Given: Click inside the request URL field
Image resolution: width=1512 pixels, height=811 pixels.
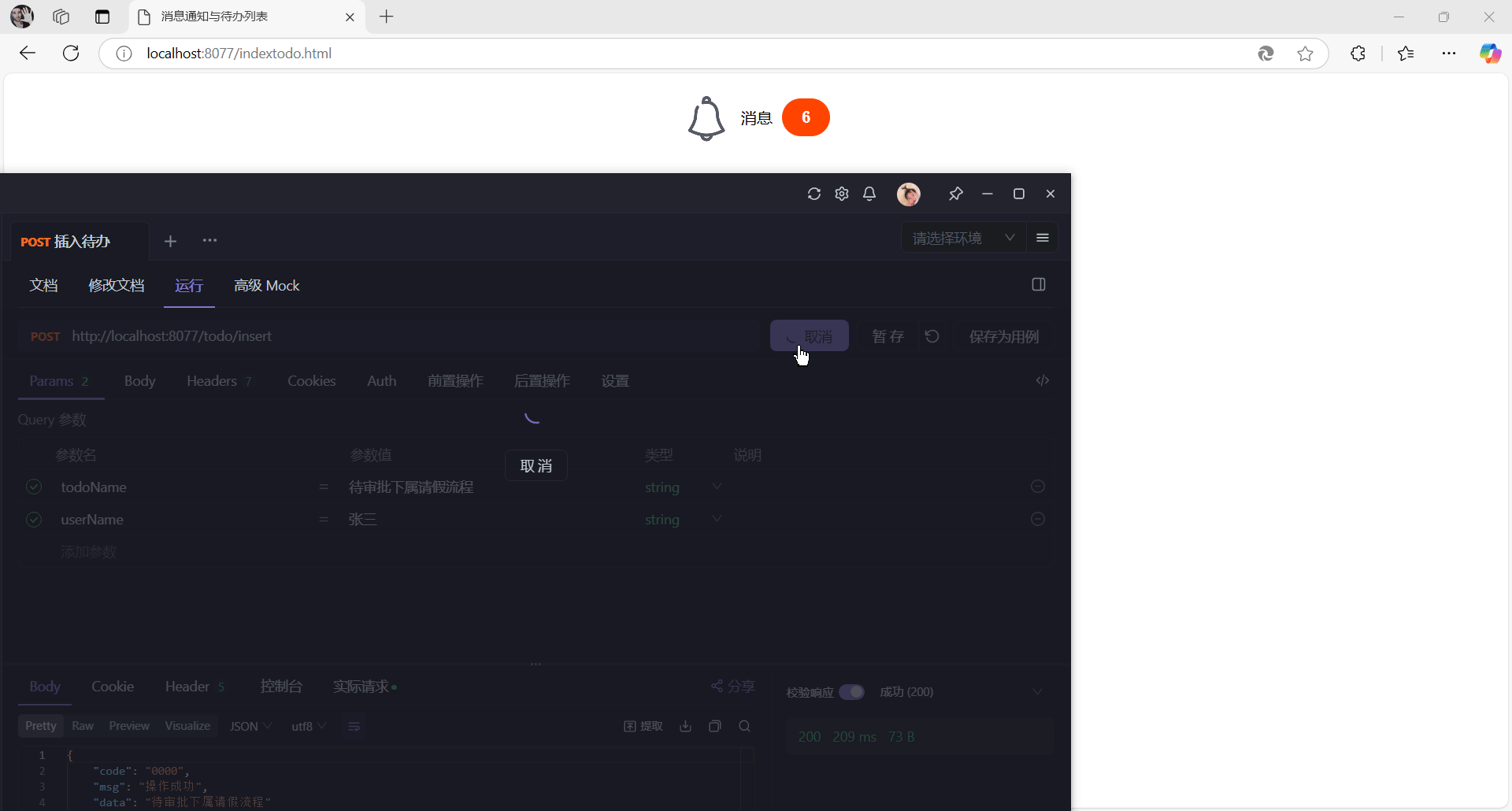Looking at the screenshot, I should [x=394, y=335].
